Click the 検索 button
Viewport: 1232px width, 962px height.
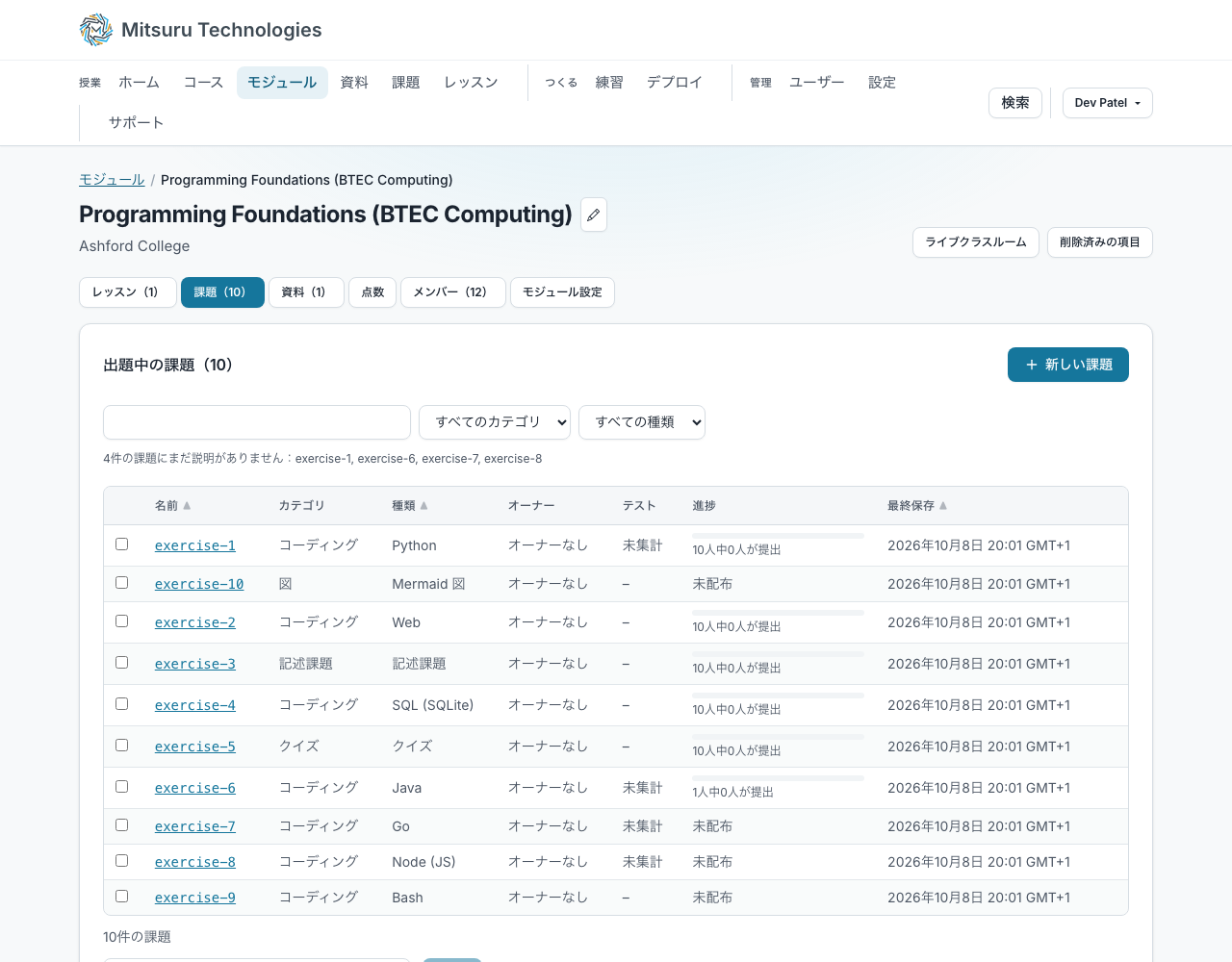pyautogui.click(x=1015, y=103)
